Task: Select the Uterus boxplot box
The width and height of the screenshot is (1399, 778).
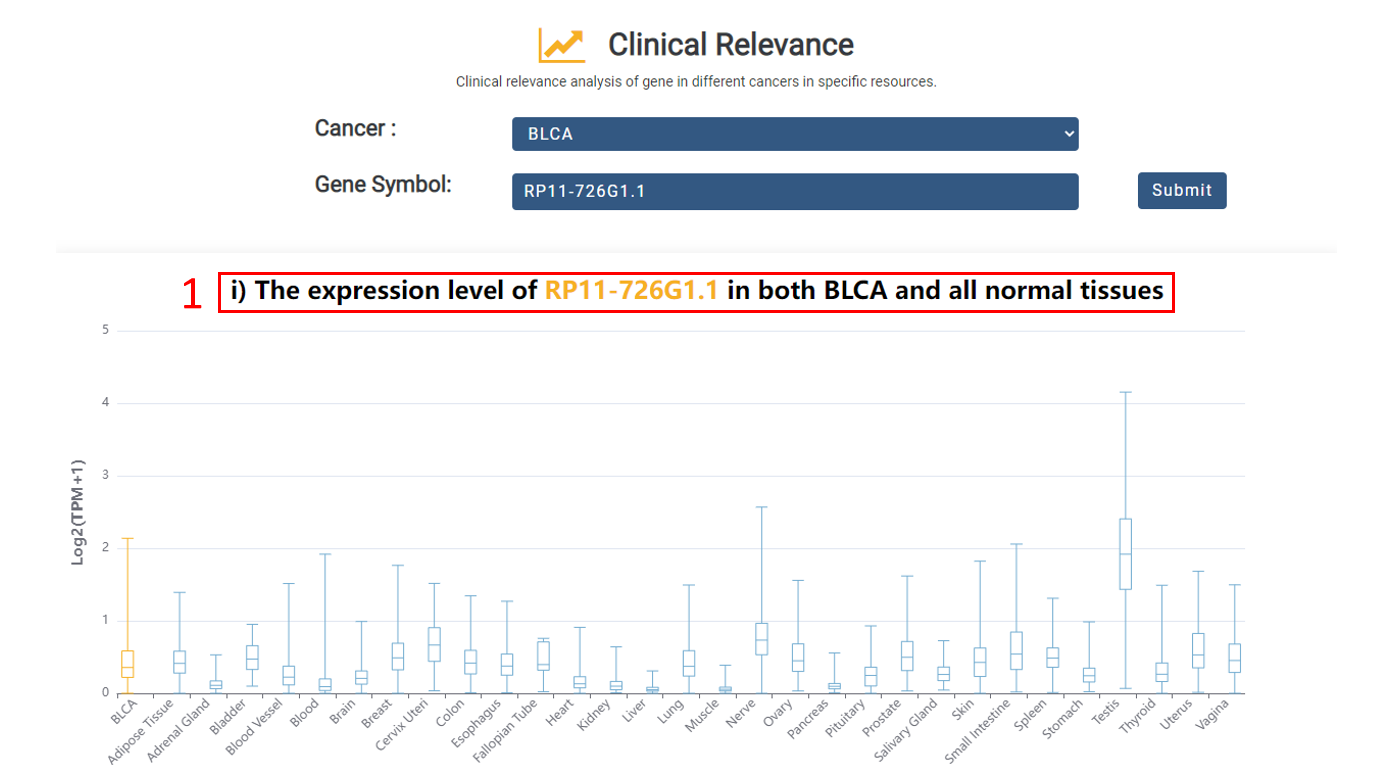Action: point(1198,651)
